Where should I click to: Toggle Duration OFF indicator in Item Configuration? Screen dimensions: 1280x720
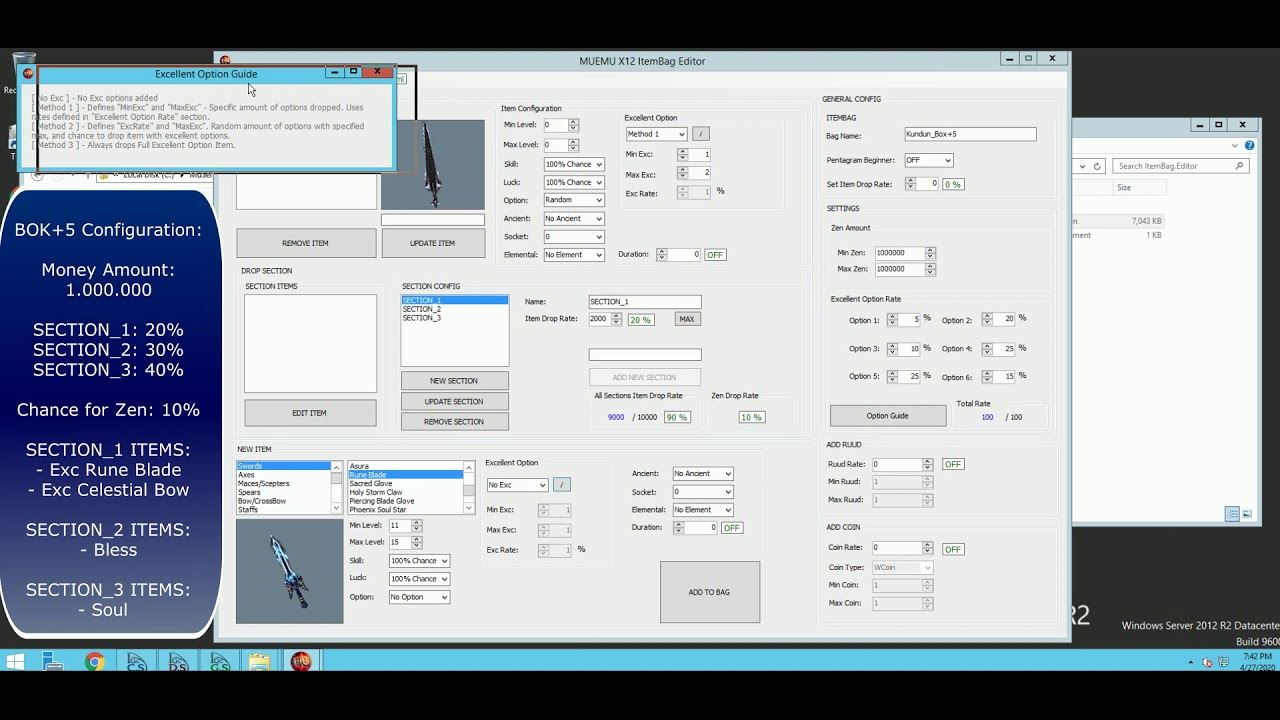[715, 255]
